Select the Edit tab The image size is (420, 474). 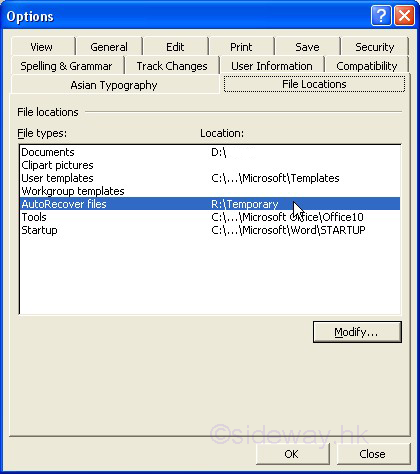click(175, 47)
